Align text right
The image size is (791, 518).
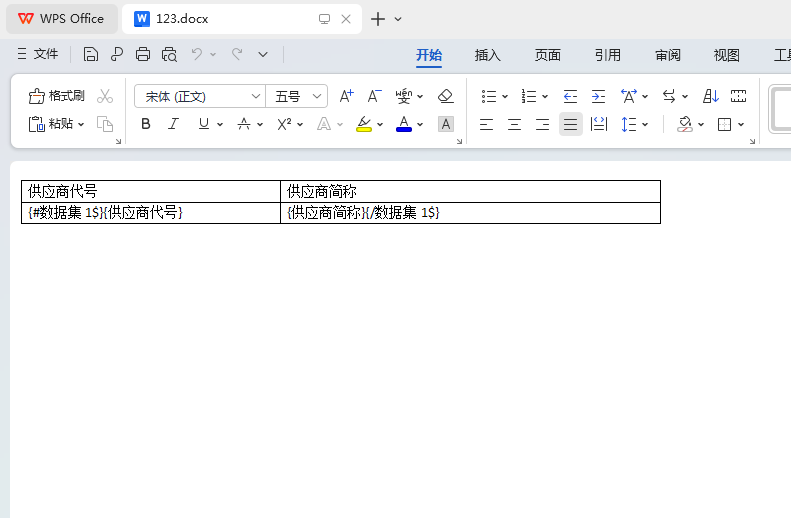543,124
